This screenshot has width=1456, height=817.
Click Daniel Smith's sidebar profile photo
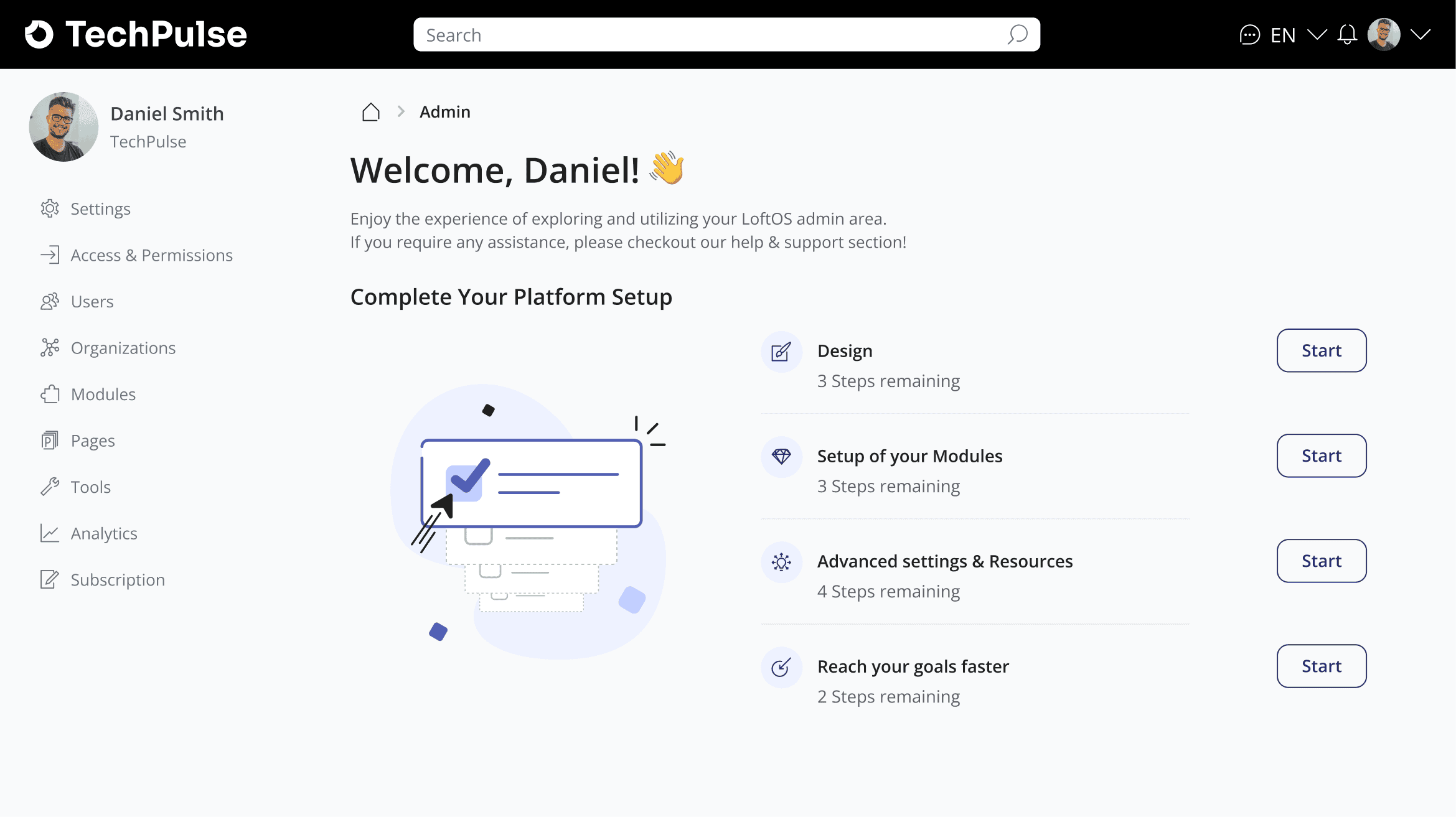pos(63,127)
